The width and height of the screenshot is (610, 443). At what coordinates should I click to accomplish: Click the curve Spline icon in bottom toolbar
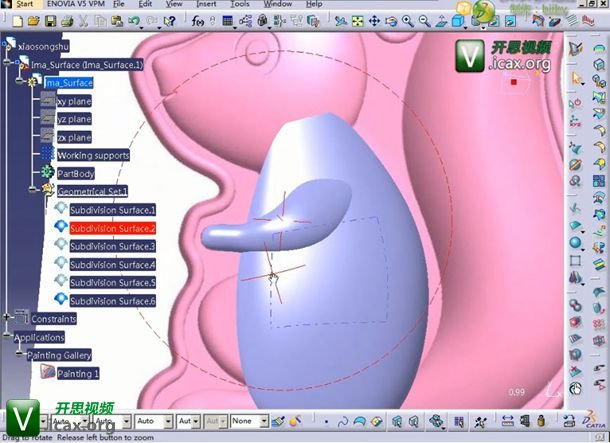343,422
